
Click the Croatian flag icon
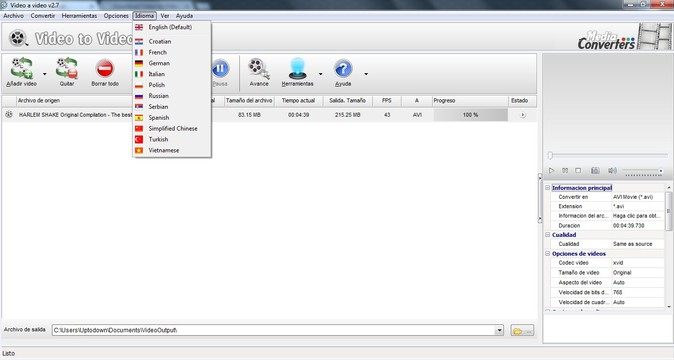(x=139, y=42)
